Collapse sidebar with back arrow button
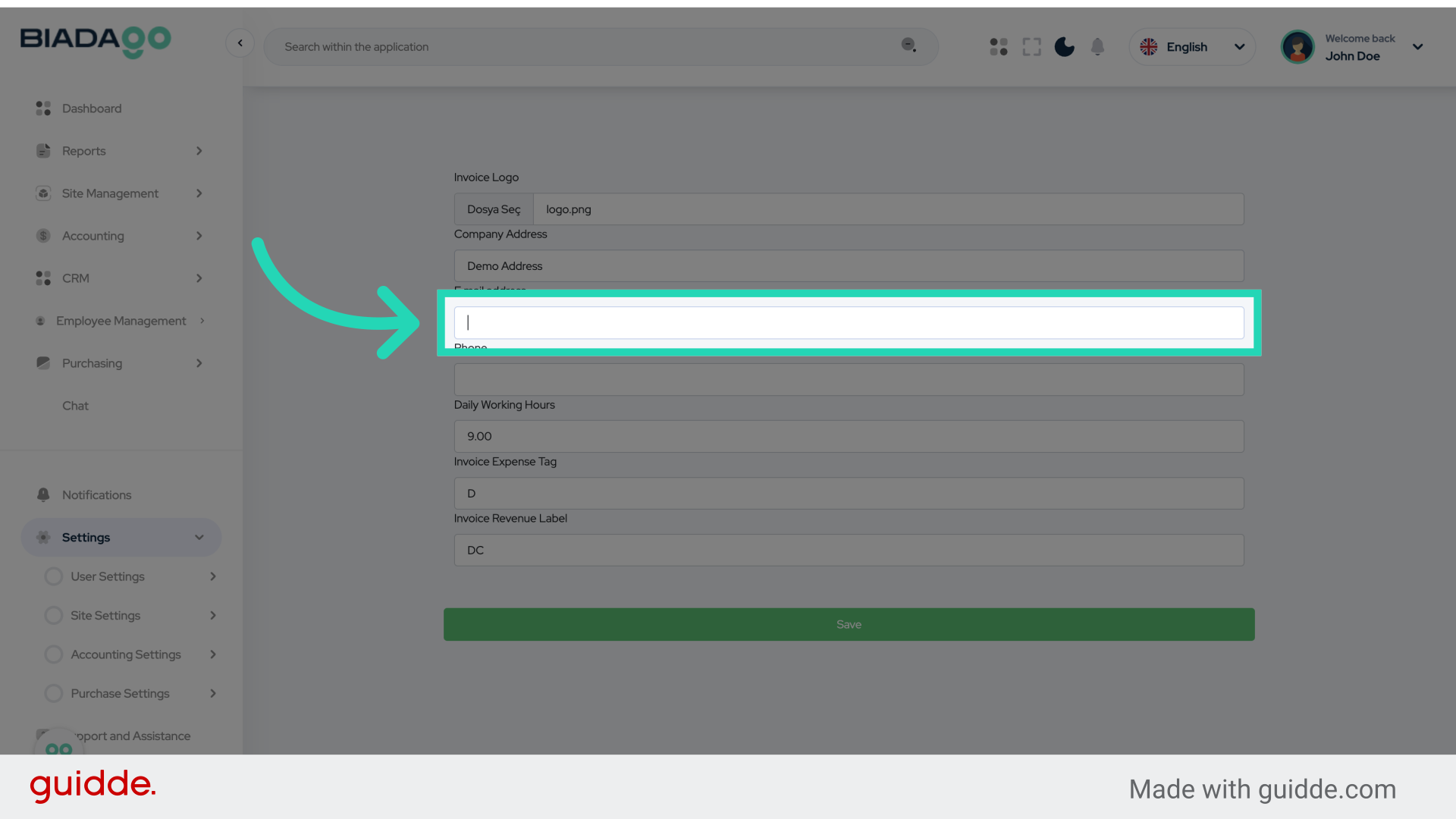Image resolution: width=1456 pixels, height=819 pixels. point(240,43)
